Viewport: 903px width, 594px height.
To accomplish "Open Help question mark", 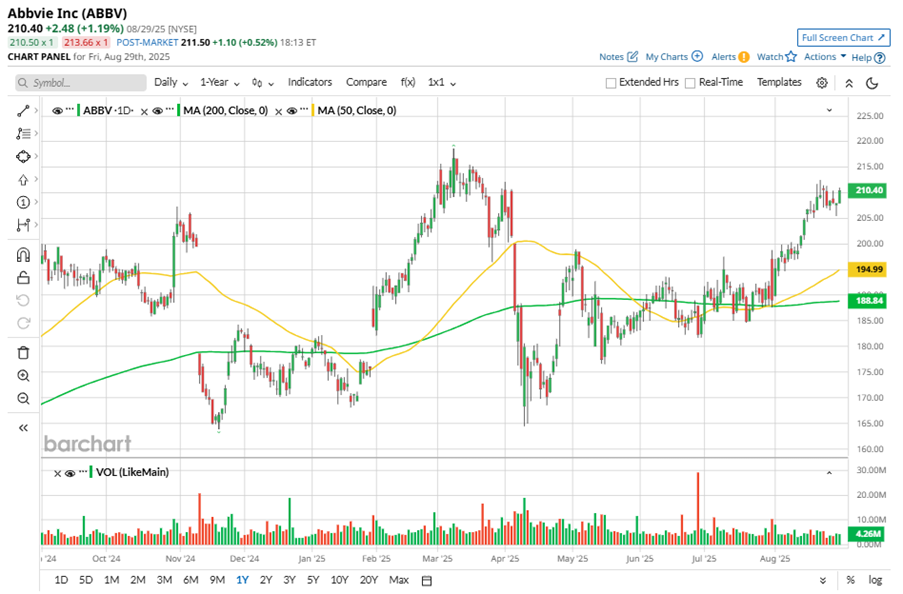I will [879, 58].
